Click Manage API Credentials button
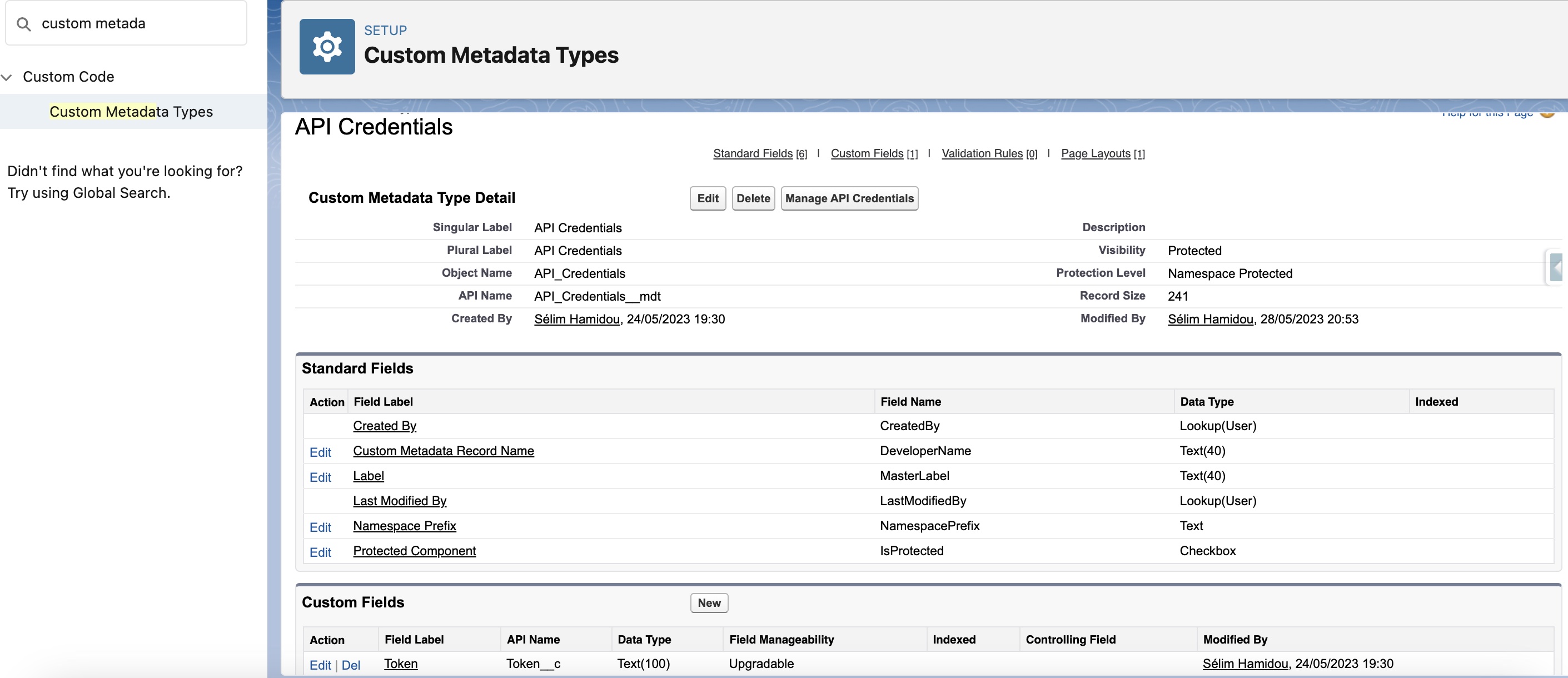This screenshot has width=1568, height=678. click(x=849, y=198)
